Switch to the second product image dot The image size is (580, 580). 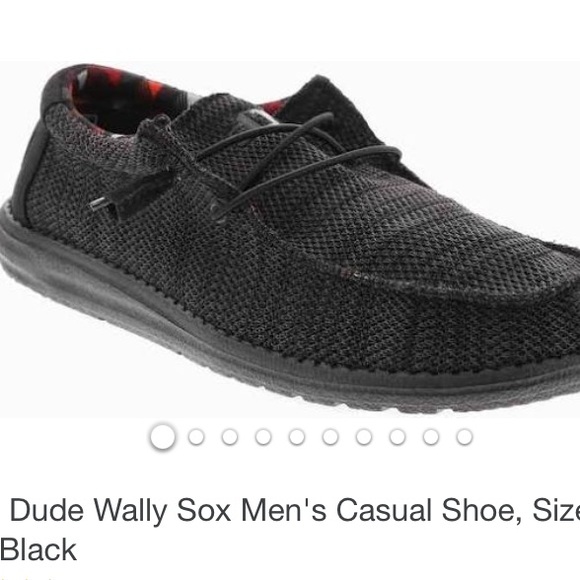coord(196,437)
